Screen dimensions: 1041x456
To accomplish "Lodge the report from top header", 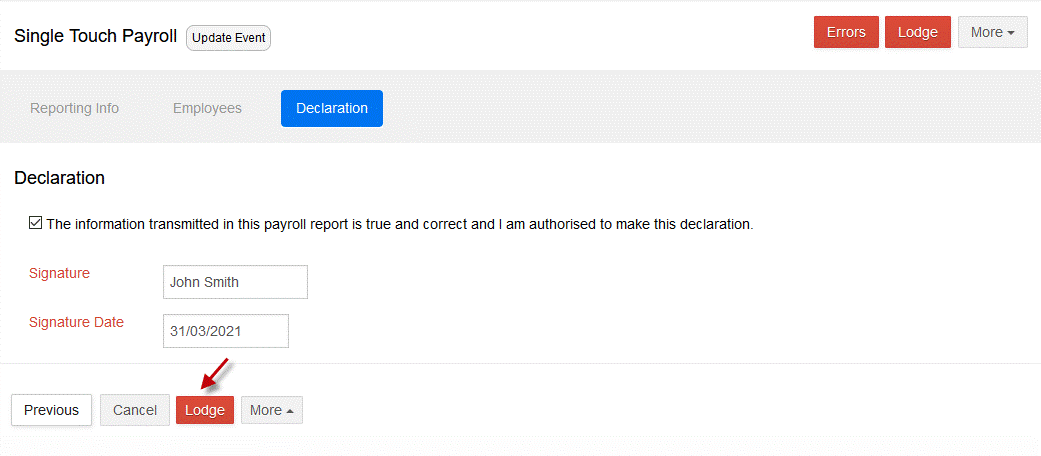I will 917,32.
